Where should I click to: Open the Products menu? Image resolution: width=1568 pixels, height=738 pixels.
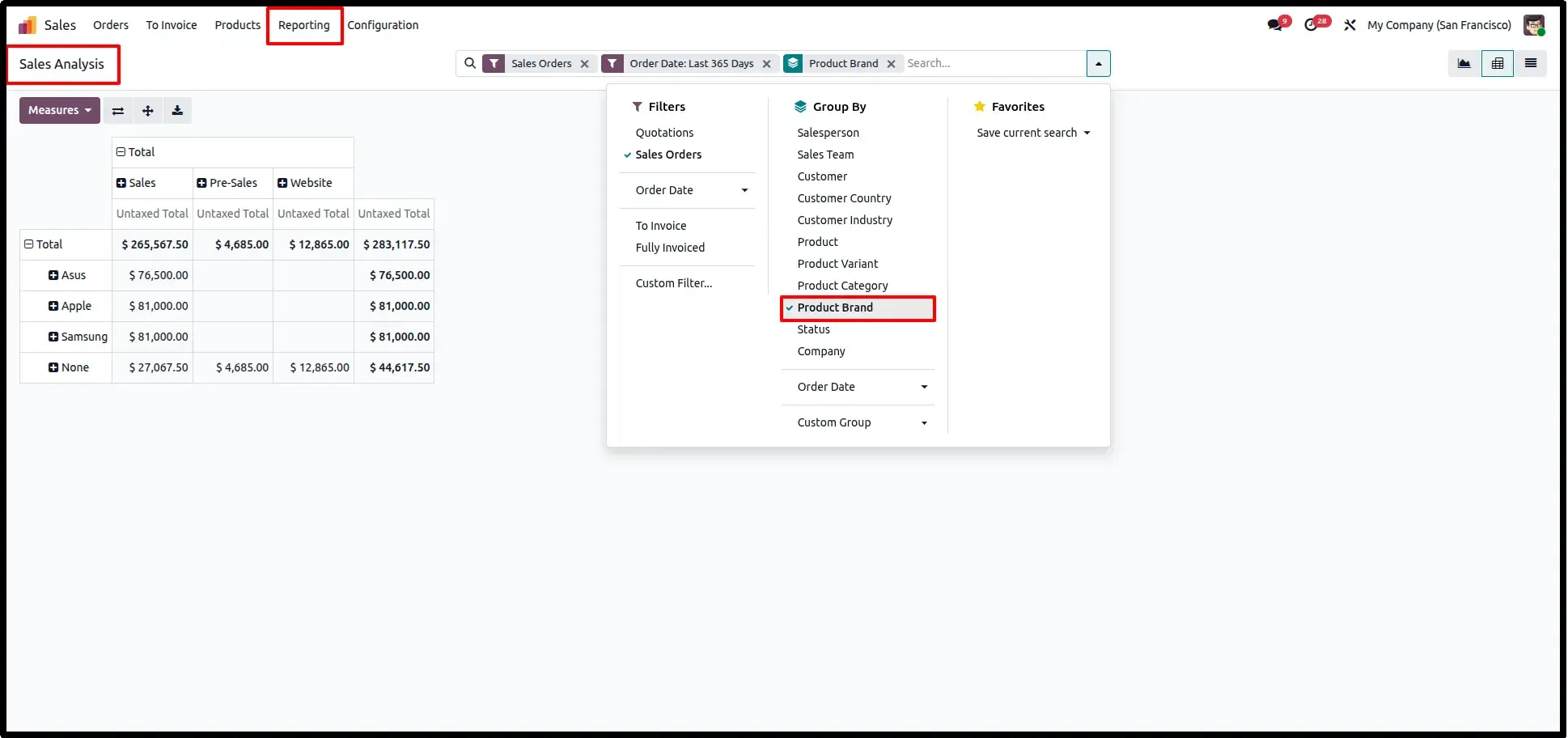tap(238, 25)
